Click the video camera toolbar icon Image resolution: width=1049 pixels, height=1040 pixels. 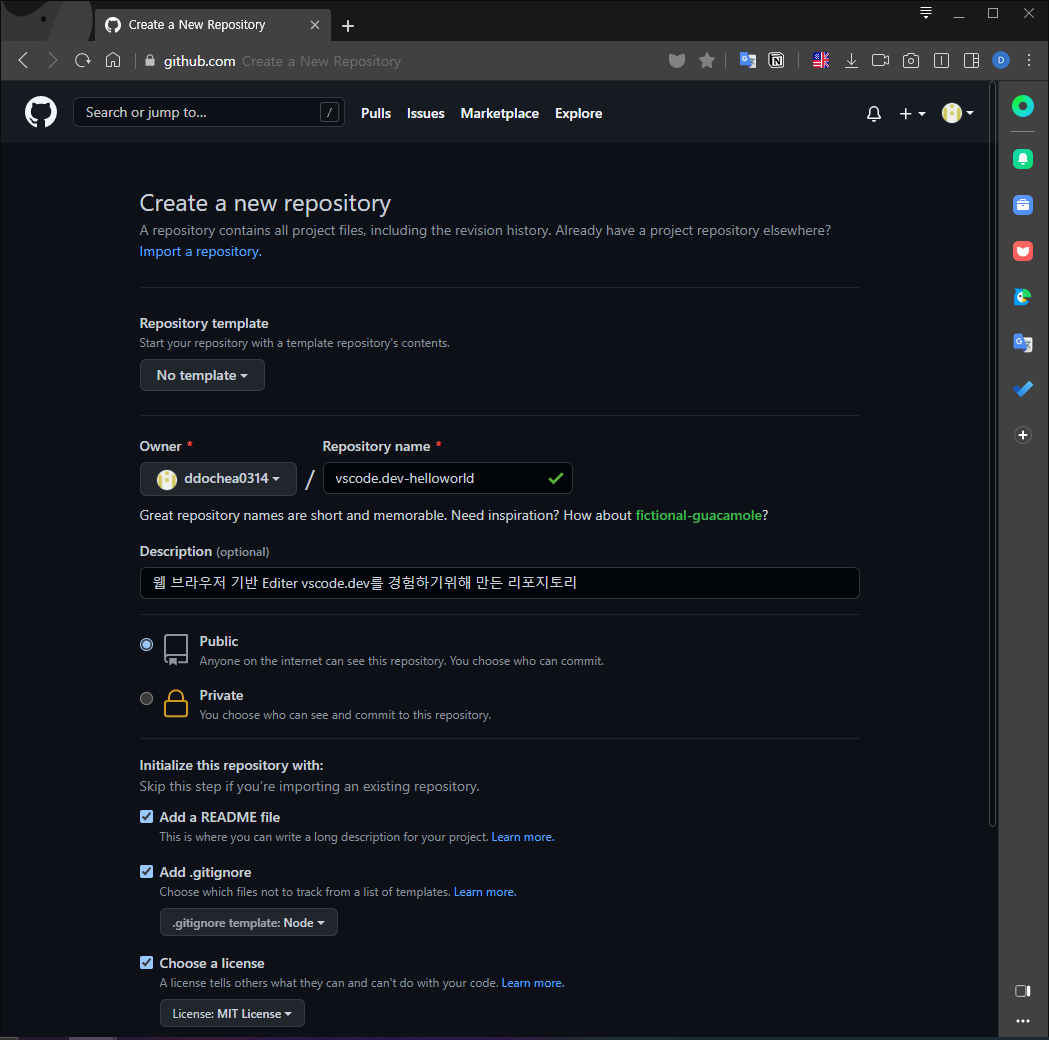(x=880, y=60)
